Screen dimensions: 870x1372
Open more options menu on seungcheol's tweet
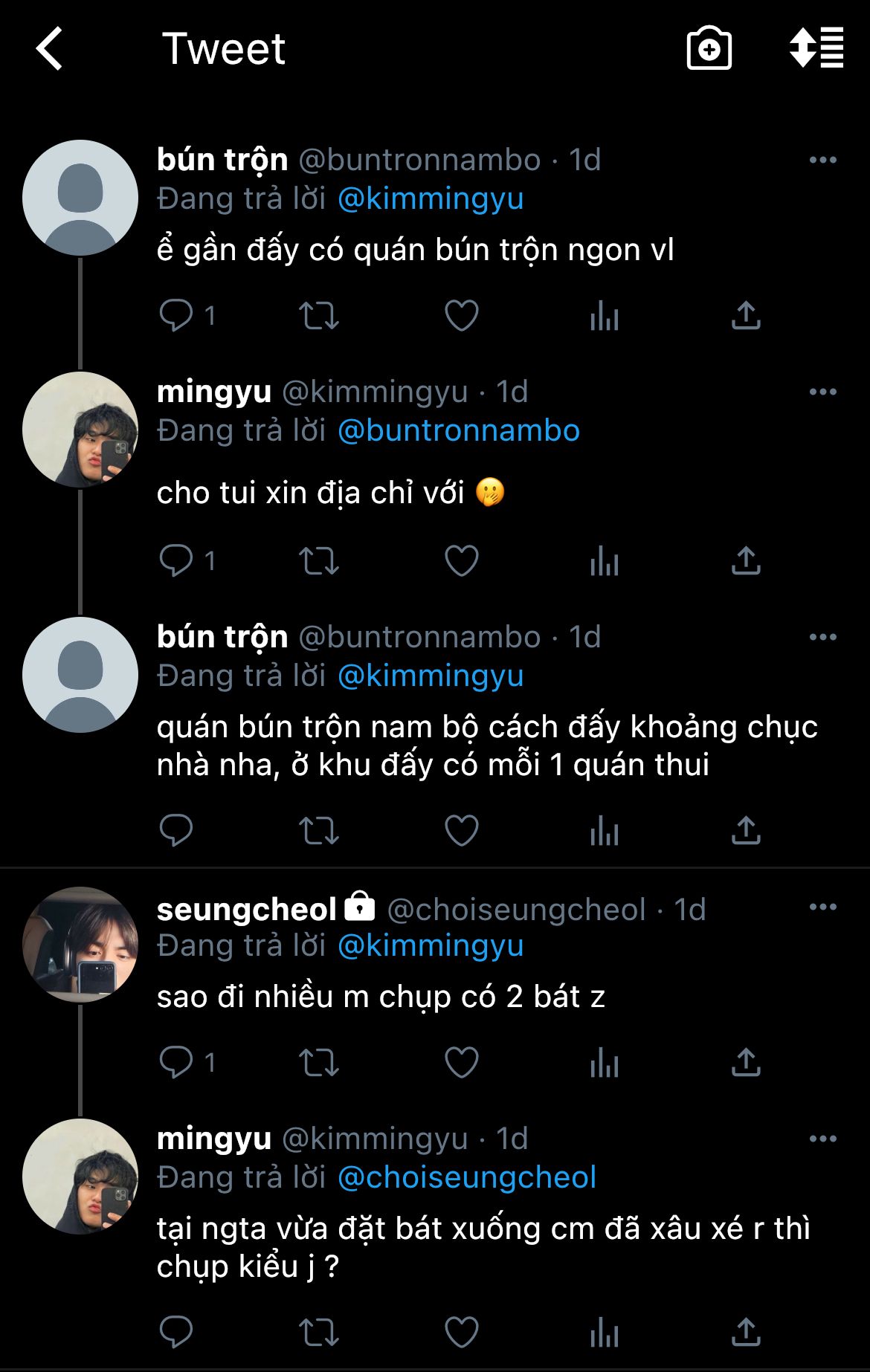[x=822, y=907]
